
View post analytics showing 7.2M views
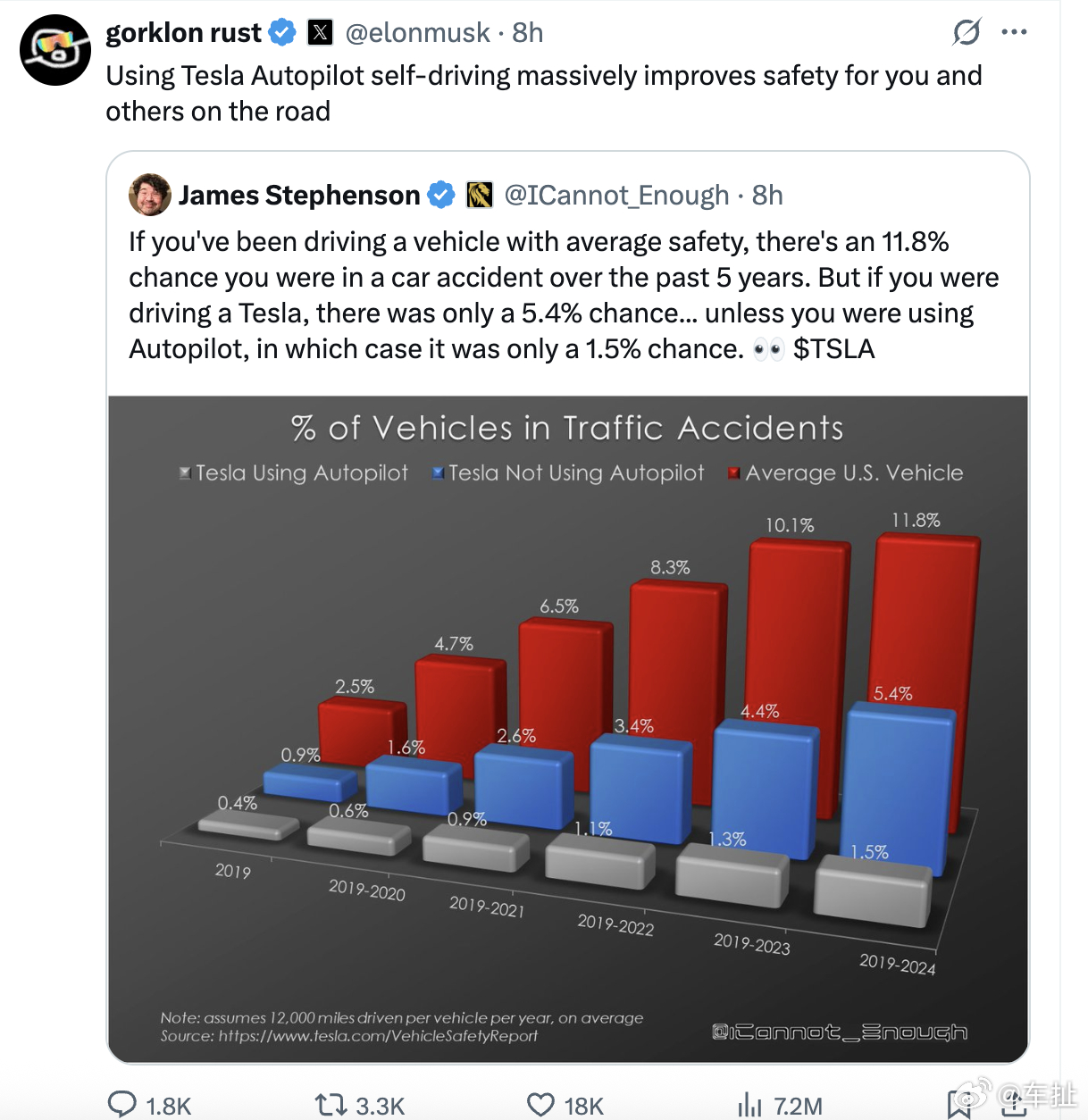749,1106
